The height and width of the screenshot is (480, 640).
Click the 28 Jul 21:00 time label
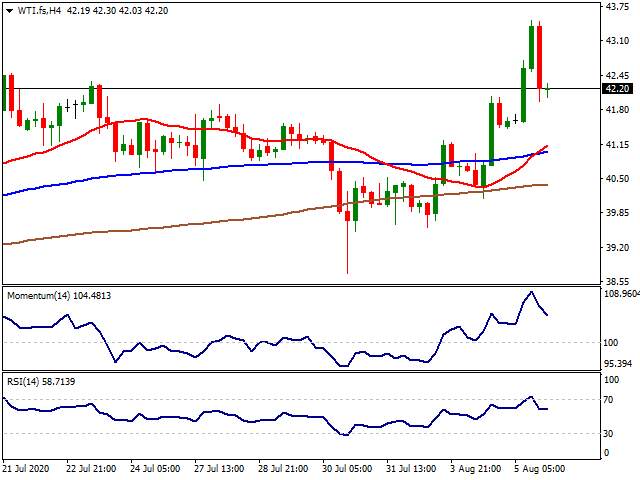pyautogui.click(x=283, y=468)
